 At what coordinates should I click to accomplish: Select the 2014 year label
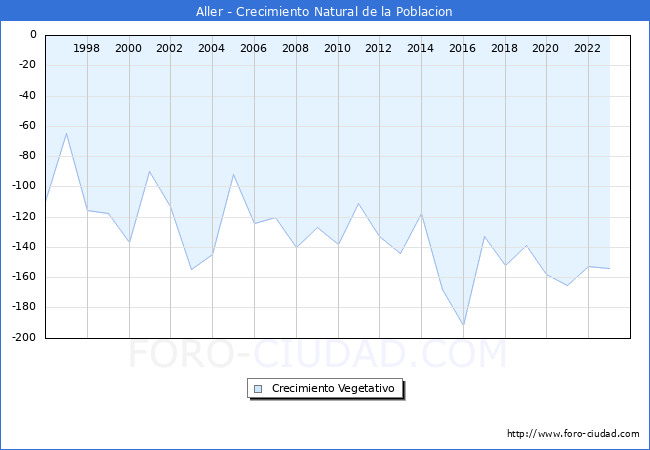click(x=420, y=48)
